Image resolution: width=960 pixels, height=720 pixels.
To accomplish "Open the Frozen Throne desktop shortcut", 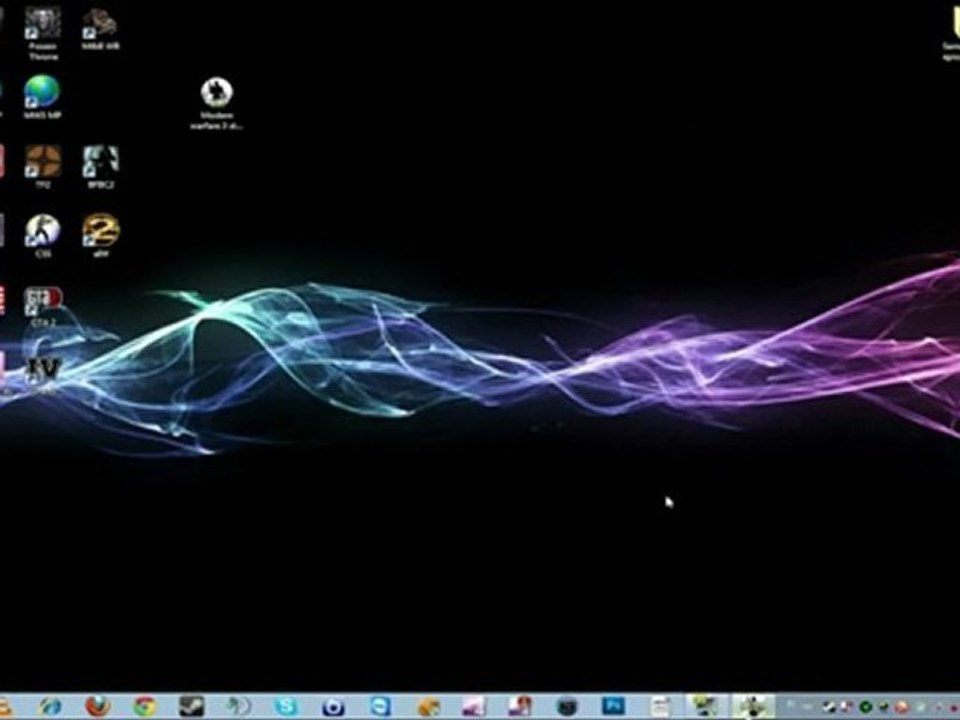I will [x=43, y=32].
